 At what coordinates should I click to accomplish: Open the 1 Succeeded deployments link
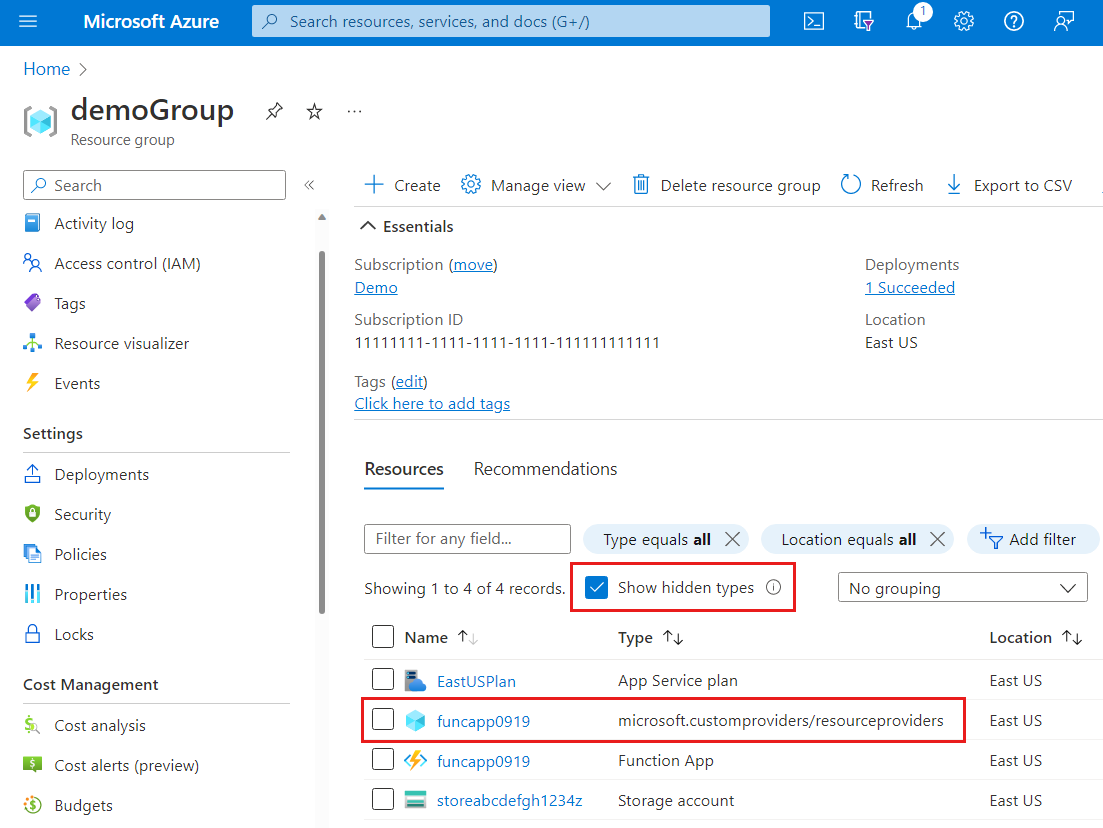(x=909, y=287)
